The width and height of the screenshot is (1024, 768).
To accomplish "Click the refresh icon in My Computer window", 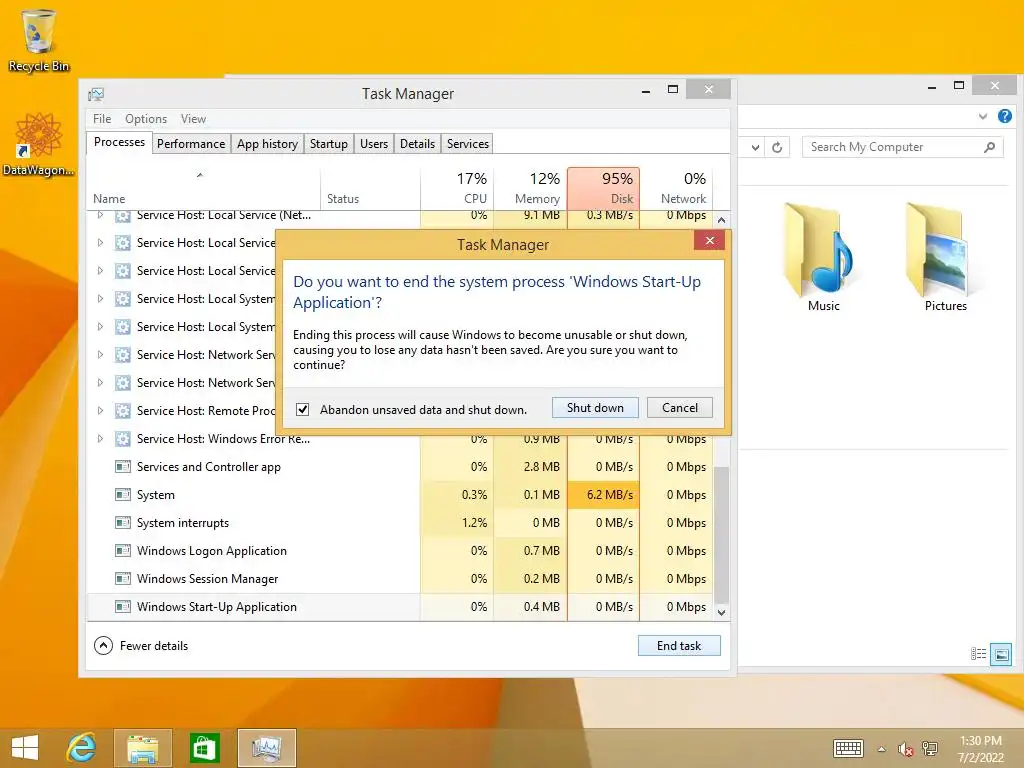I will point(777,148).
